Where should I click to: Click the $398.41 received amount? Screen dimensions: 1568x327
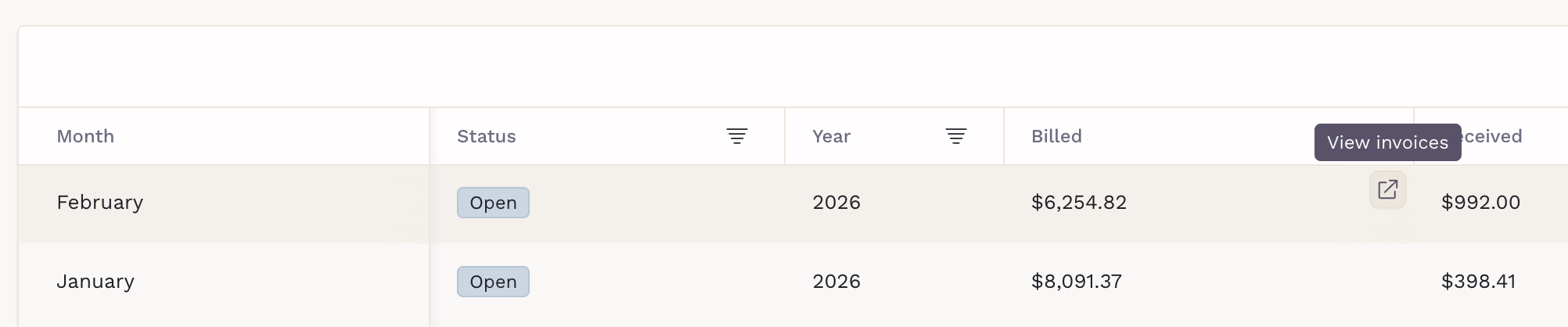click(1478, 282)
